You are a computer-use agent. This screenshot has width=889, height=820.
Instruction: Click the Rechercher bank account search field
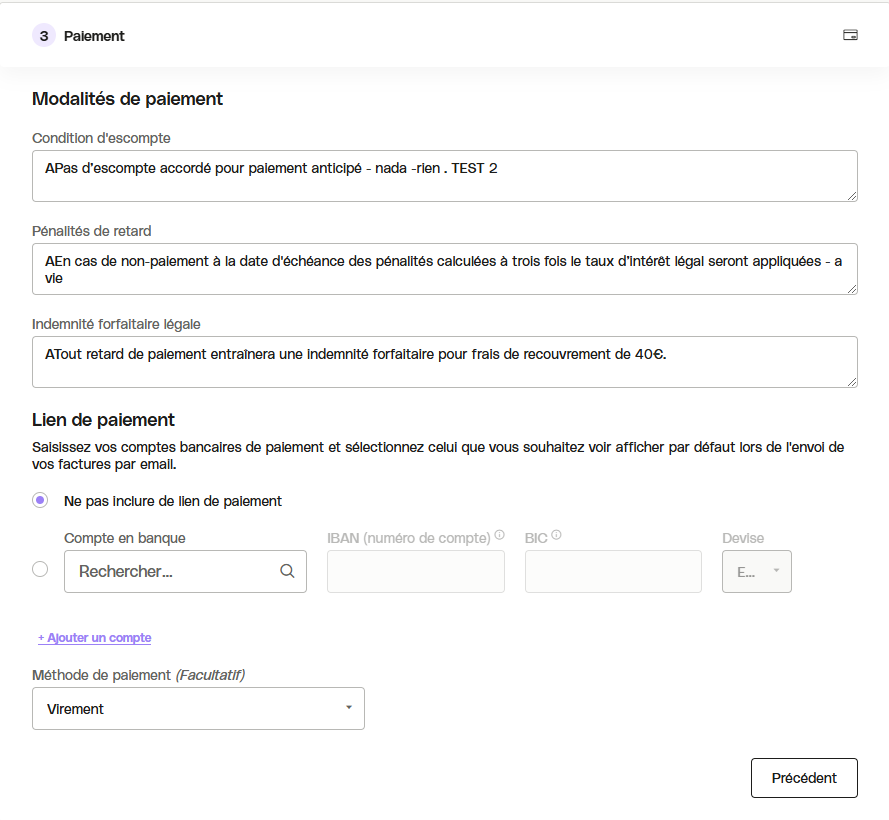coord(185,572)
